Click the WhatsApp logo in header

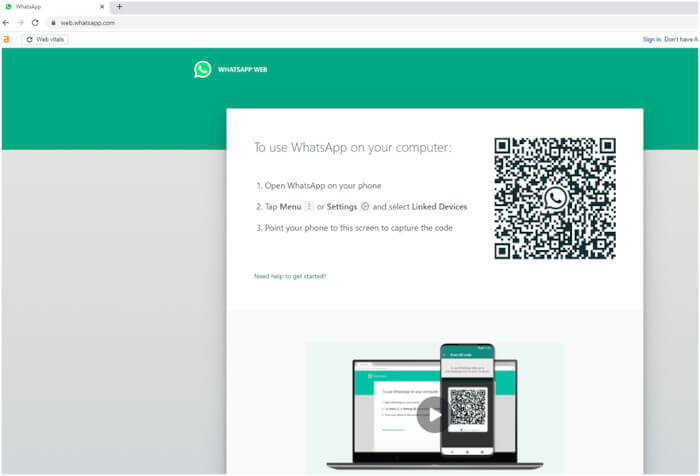pyautogui.click(x=203, y=70)
